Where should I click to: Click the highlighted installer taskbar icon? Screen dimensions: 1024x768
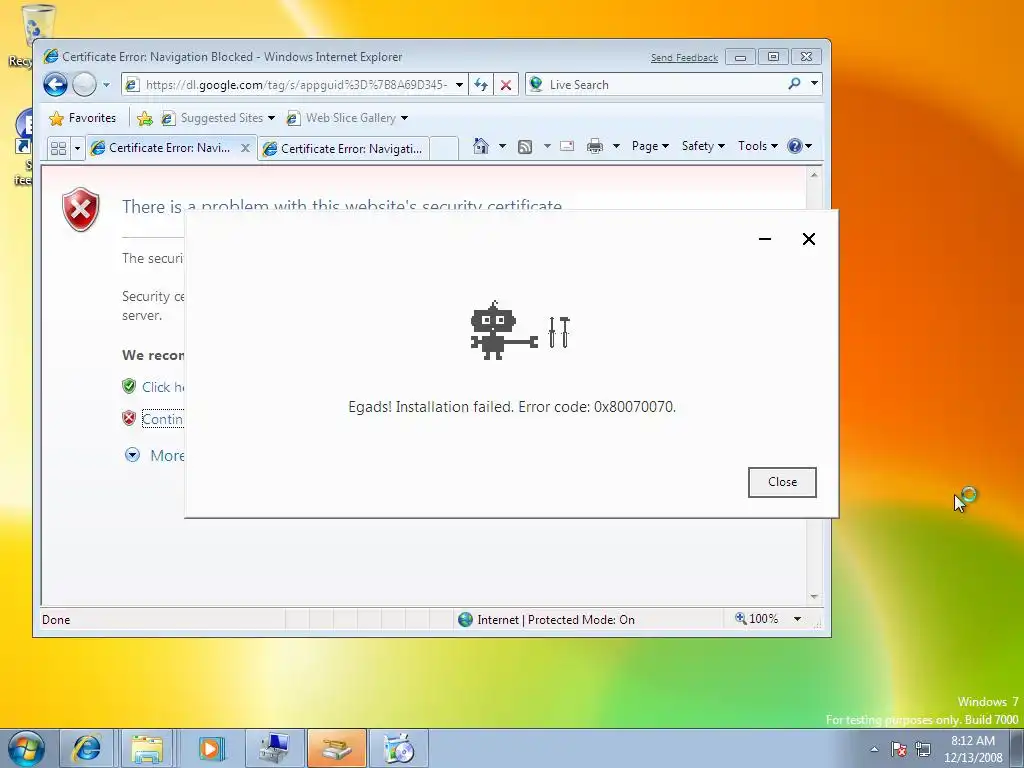point(336,748)
